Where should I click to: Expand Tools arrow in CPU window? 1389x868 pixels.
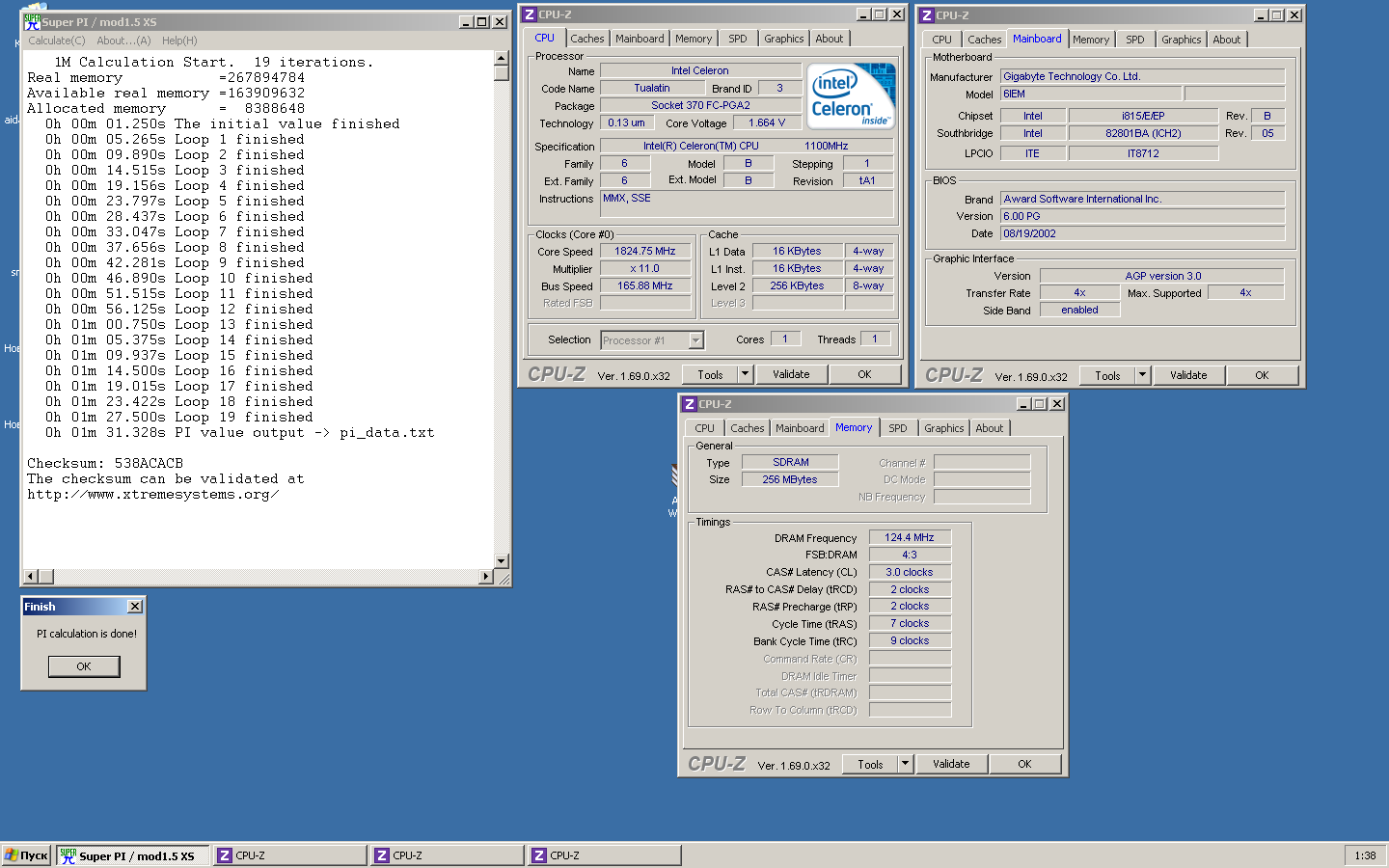745,374
